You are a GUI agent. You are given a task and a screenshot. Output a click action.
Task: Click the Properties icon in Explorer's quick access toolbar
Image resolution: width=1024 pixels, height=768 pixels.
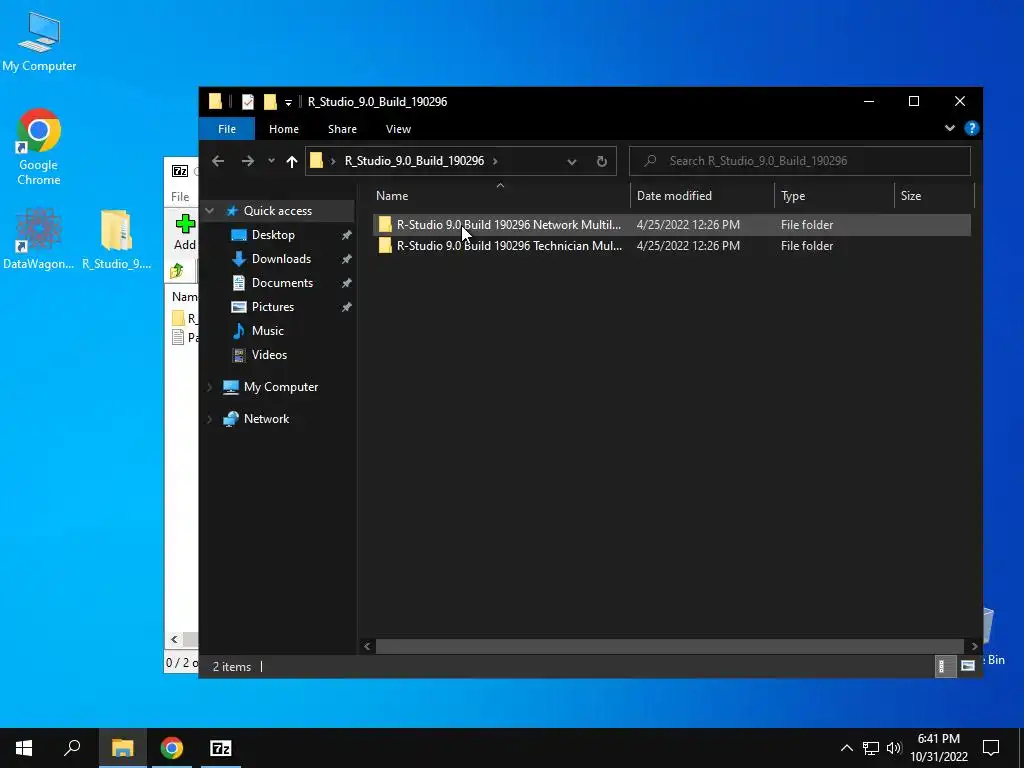248,102
